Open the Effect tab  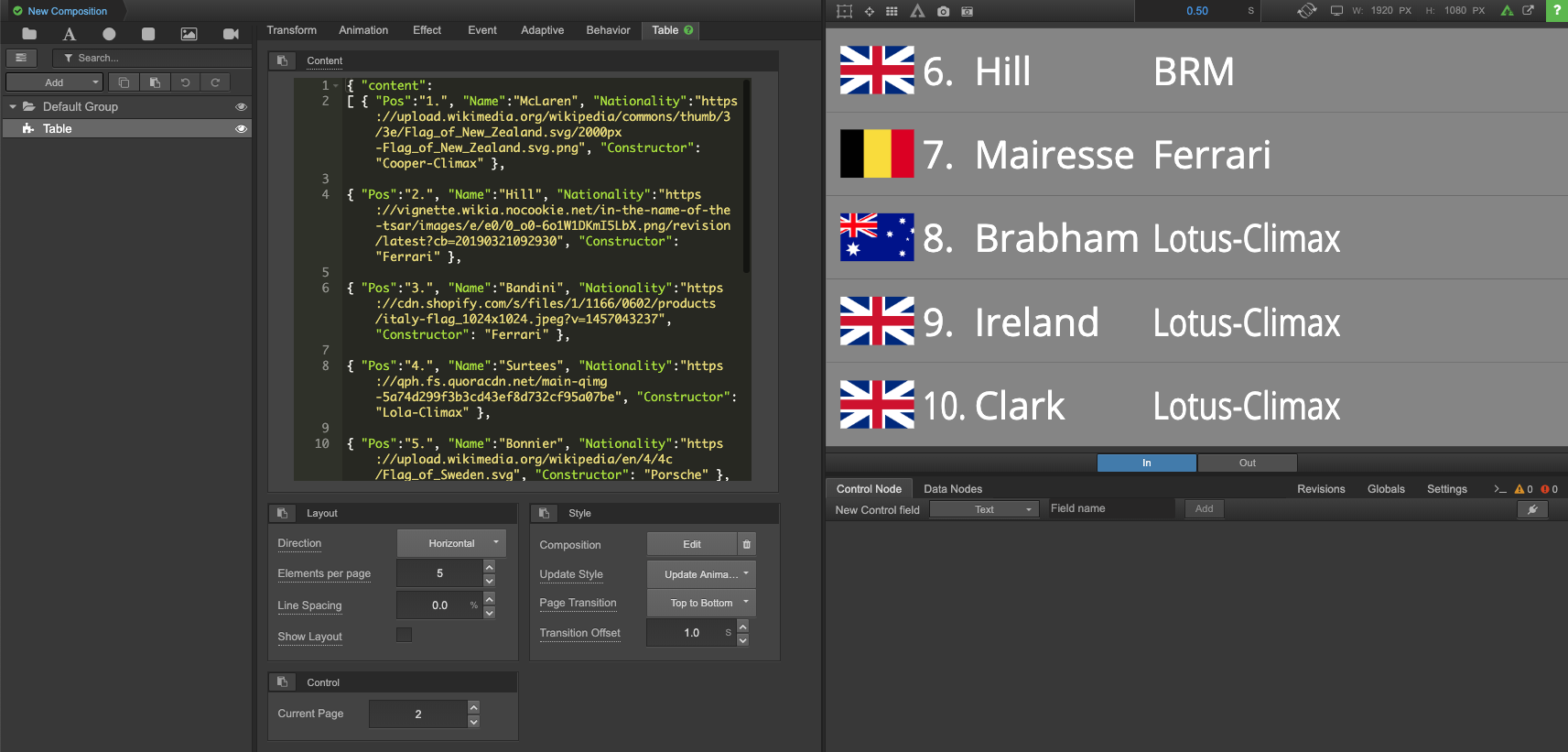(427, 30)
